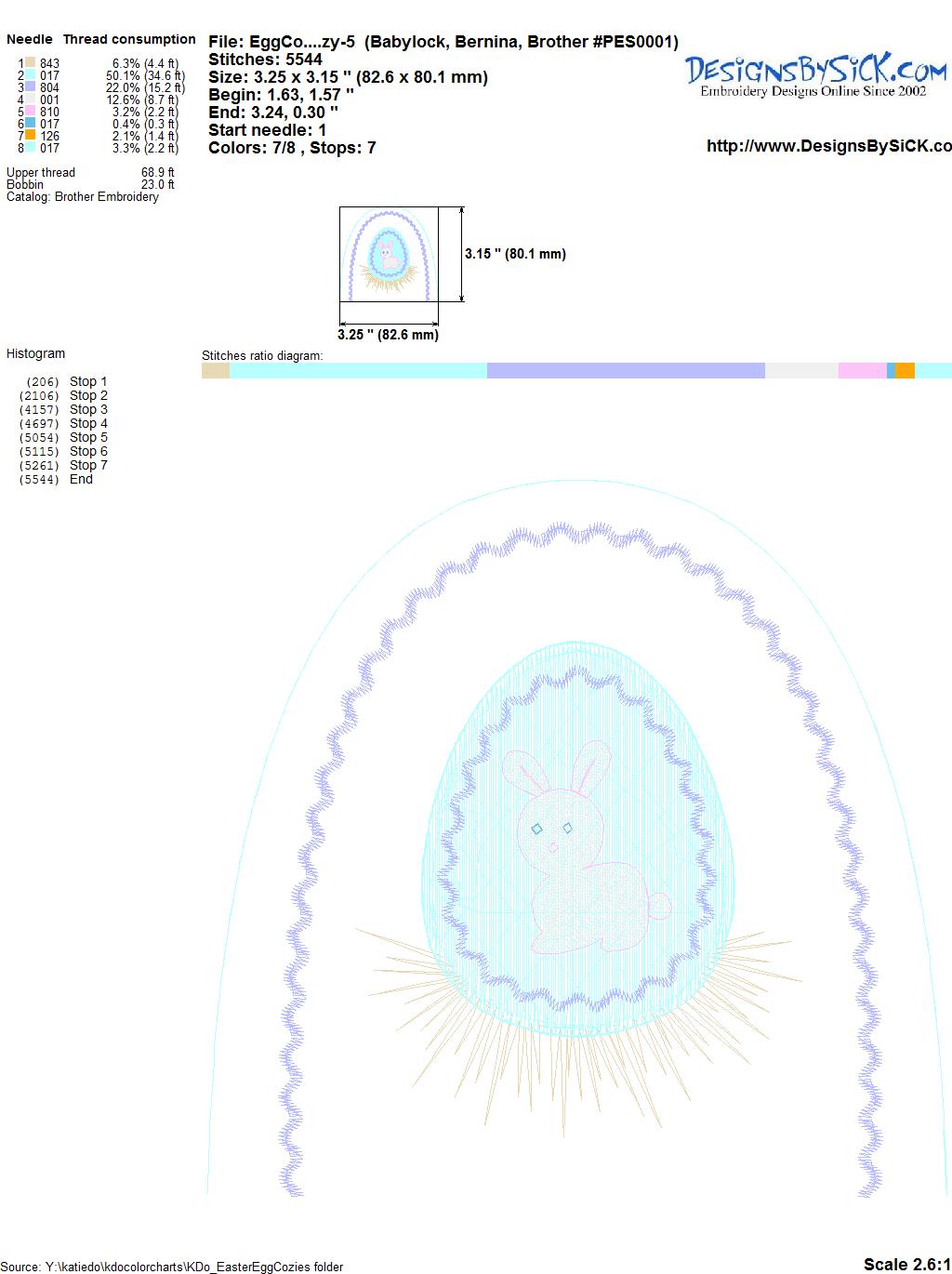Select the End entry in the histogram

pyautogui.click(x=81, y=479)
